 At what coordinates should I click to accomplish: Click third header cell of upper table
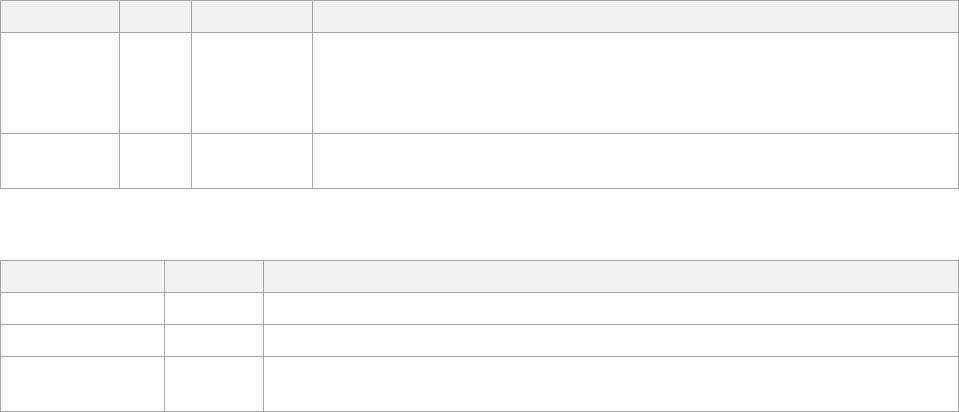tap(252, 15)
